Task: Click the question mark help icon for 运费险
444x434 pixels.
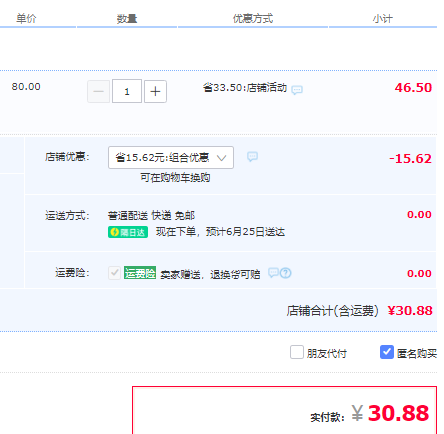Action: tap(286, 273)
